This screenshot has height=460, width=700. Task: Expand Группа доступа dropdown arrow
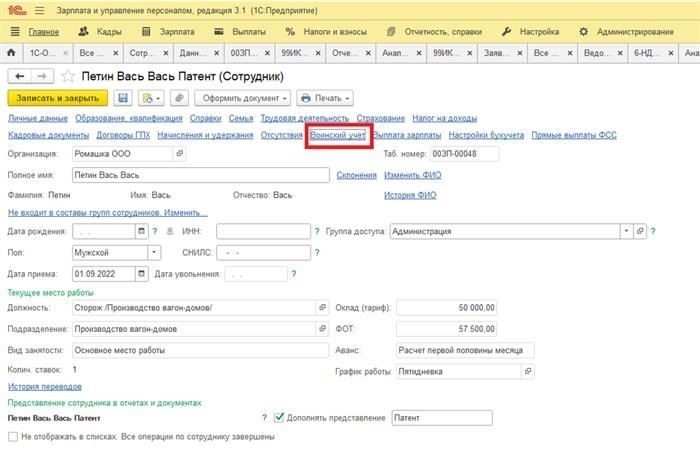[x=626, y=231]
